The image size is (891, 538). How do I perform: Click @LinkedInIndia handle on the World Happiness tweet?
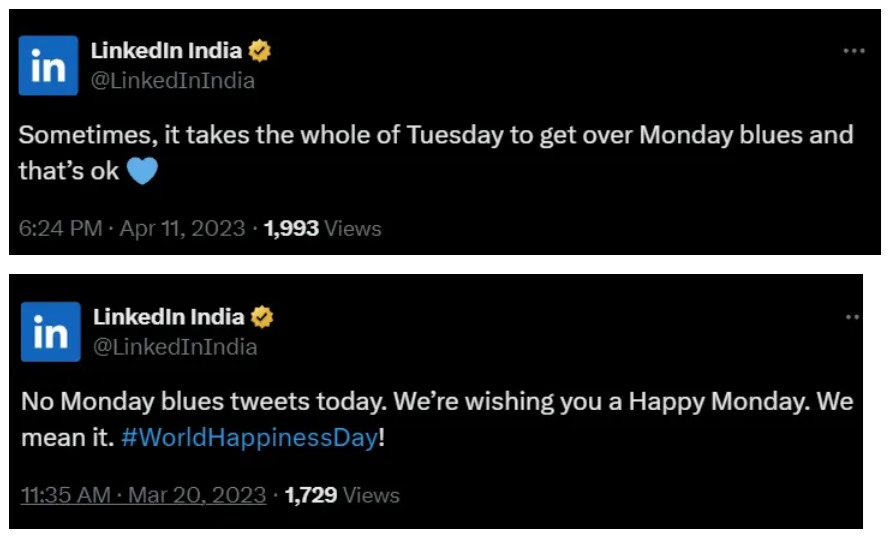coord(175,347)
